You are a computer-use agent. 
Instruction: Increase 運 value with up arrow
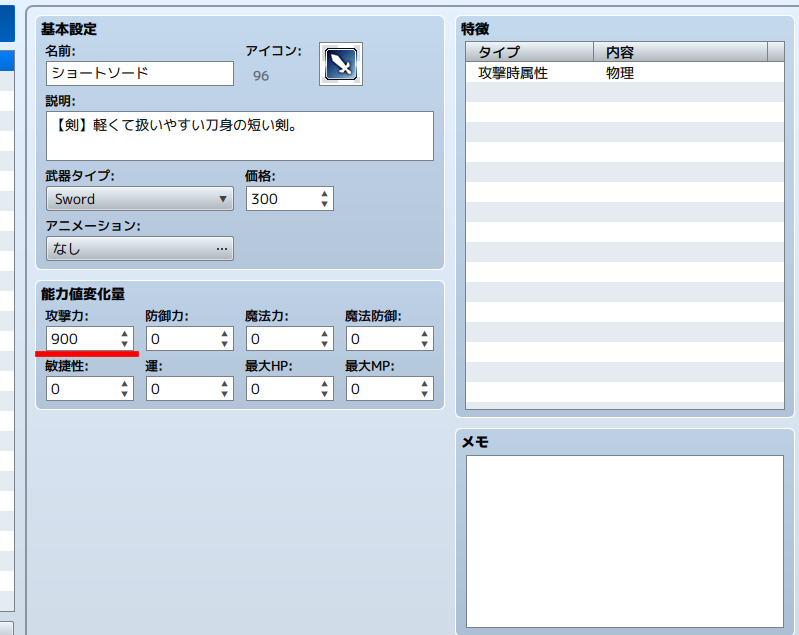click(224, 383)
